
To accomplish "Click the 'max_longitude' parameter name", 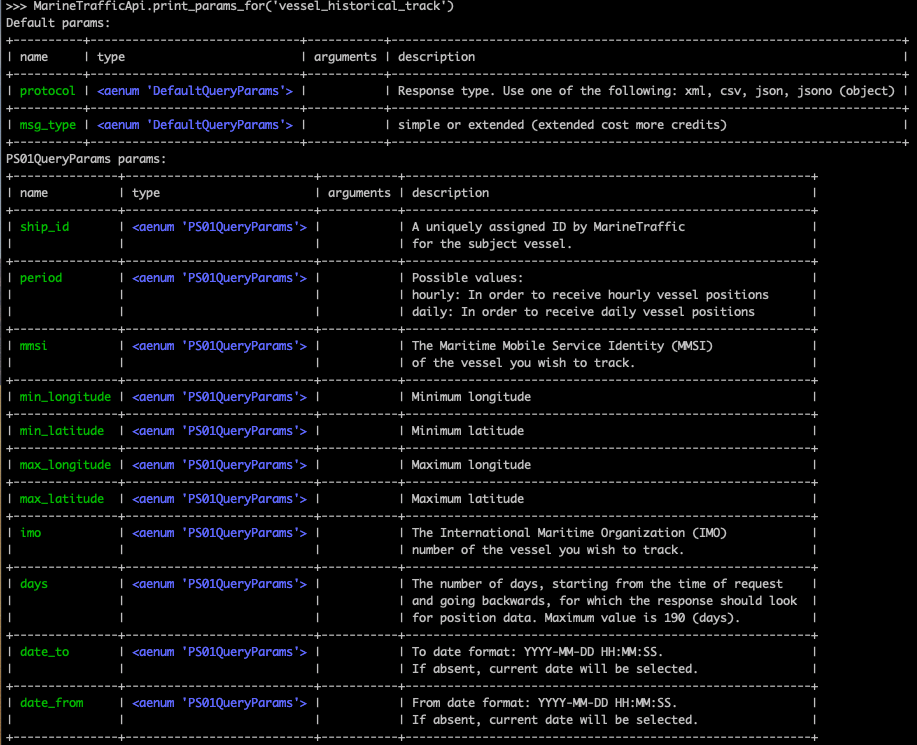I will (65, 465).
